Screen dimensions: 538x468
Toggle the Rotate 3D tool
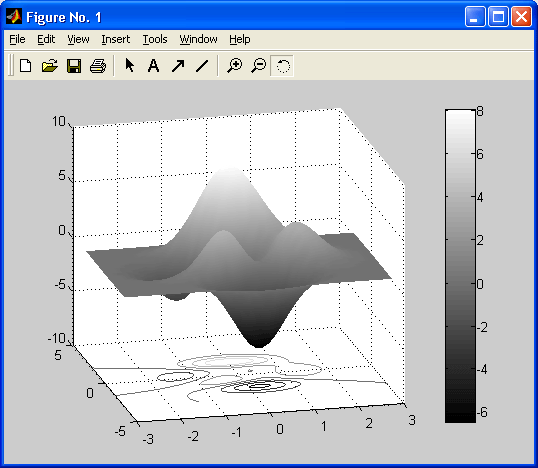[x=282, y=66]
